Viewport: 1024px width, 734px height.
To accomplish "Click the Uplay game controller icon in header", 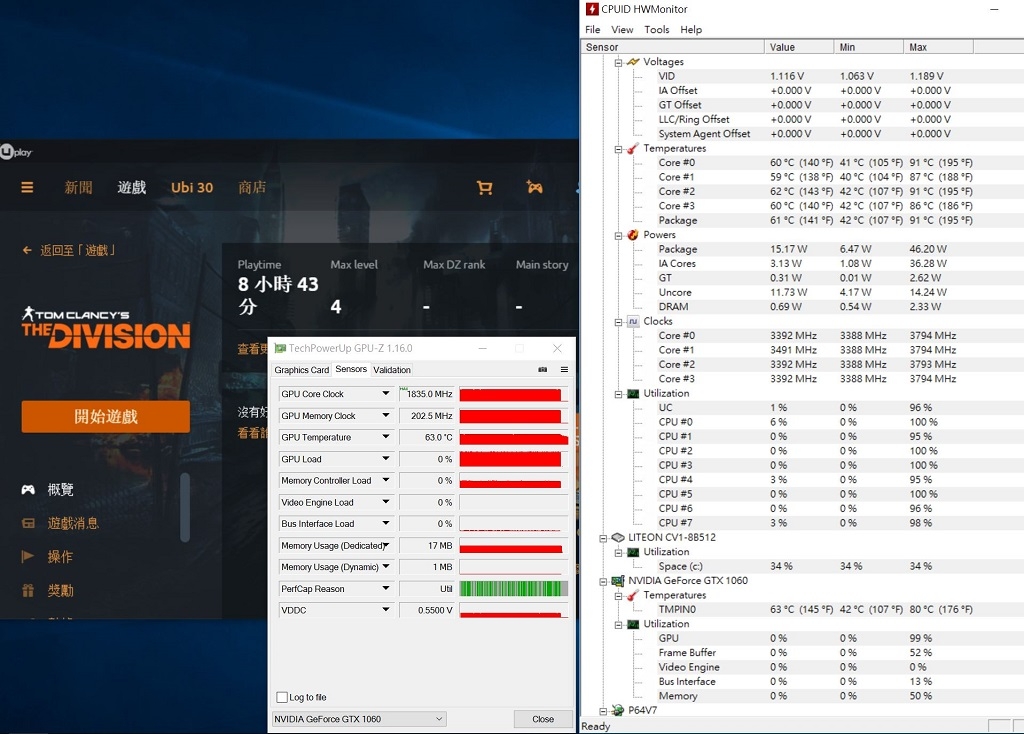I will tap(534, 187).
